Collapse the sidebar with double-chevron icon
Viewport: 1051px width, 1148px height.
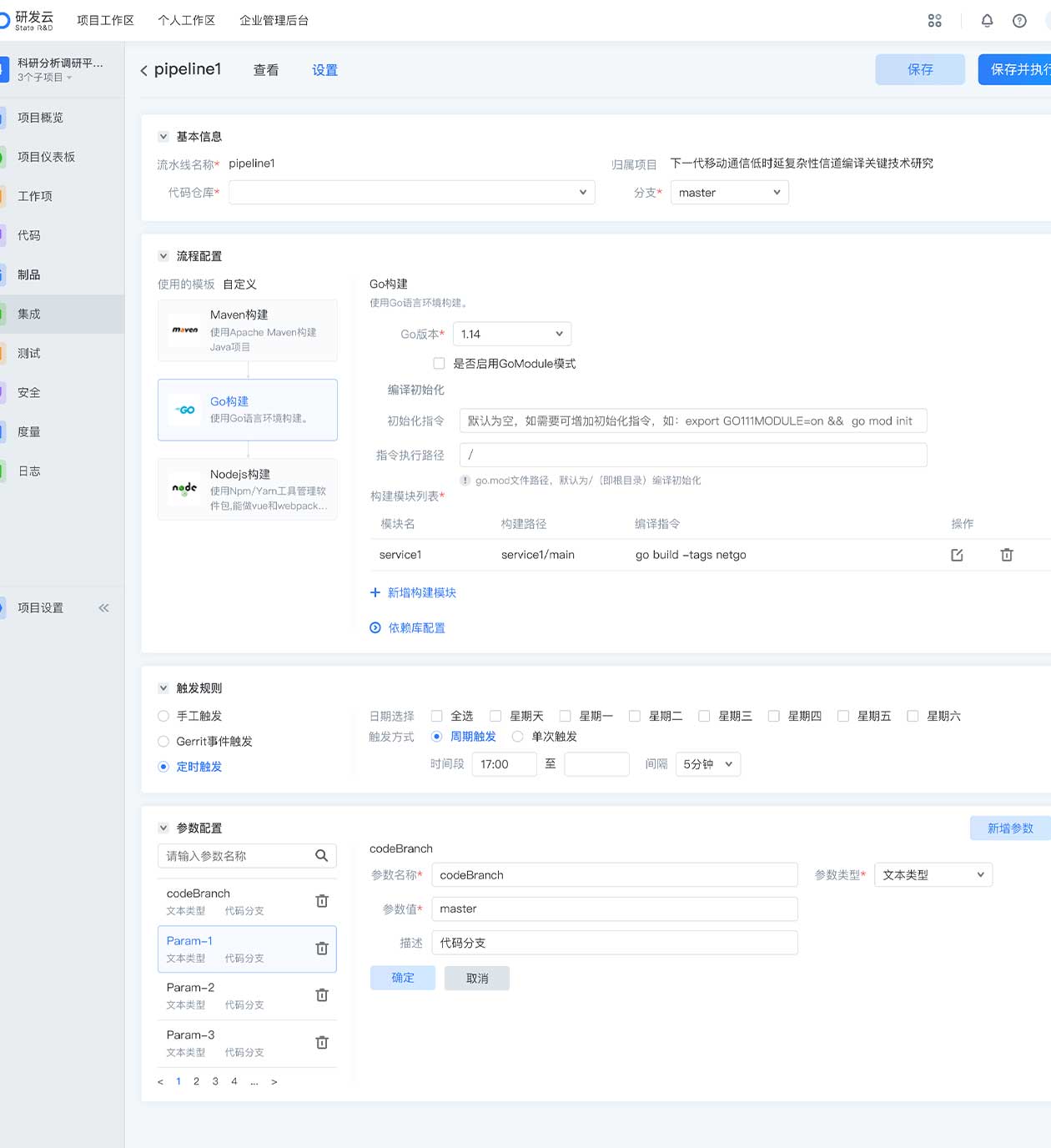(x=103, y=608)
